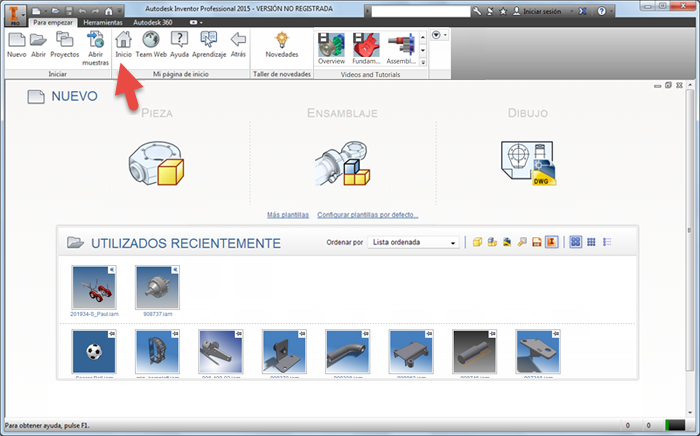Viewport: 700px width, 436px height.
Task: Open Configurar plantillas por defecto link
Action: pos(367,215)
